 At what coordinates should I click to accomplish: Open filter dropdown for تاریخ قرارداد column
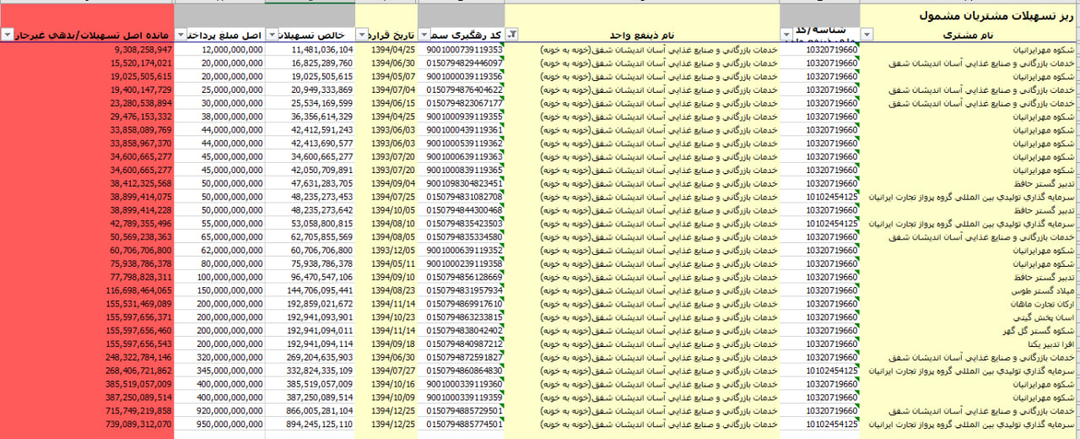tap(362, 34)
